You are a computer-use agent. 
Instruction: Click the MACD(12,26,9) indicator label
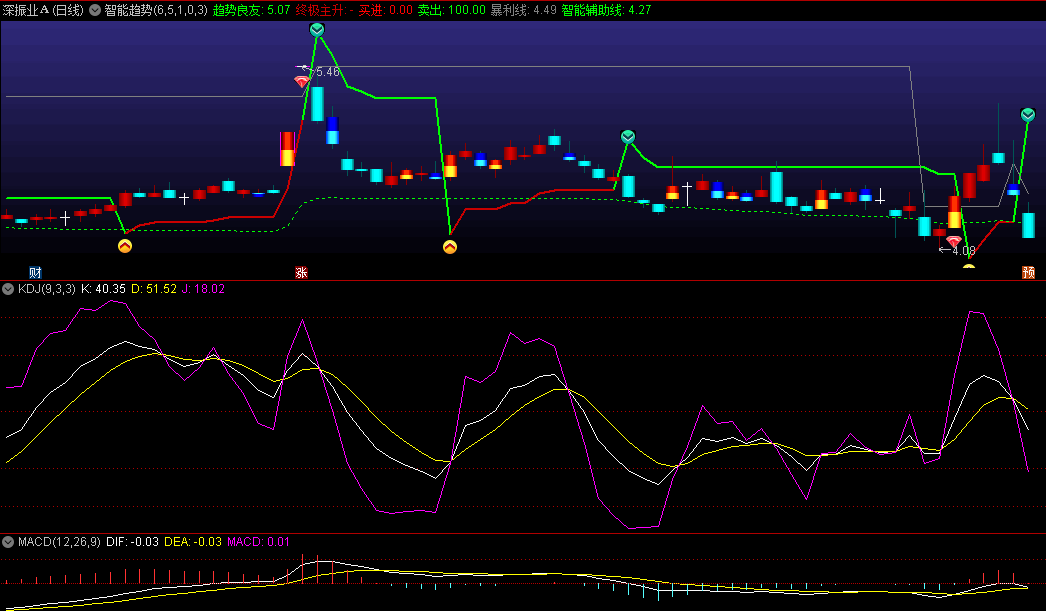tap(59, 542)
